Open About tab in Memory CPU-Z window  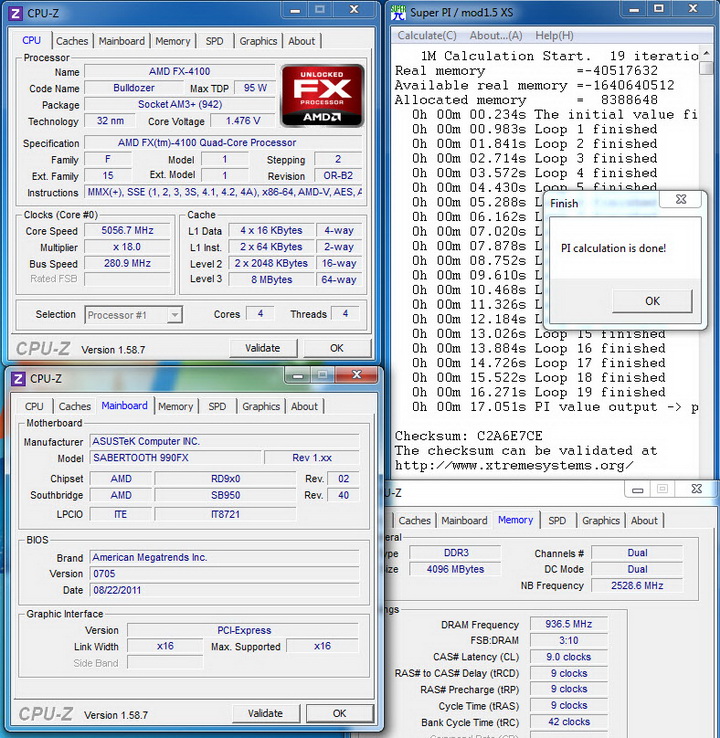coord(644,521)
